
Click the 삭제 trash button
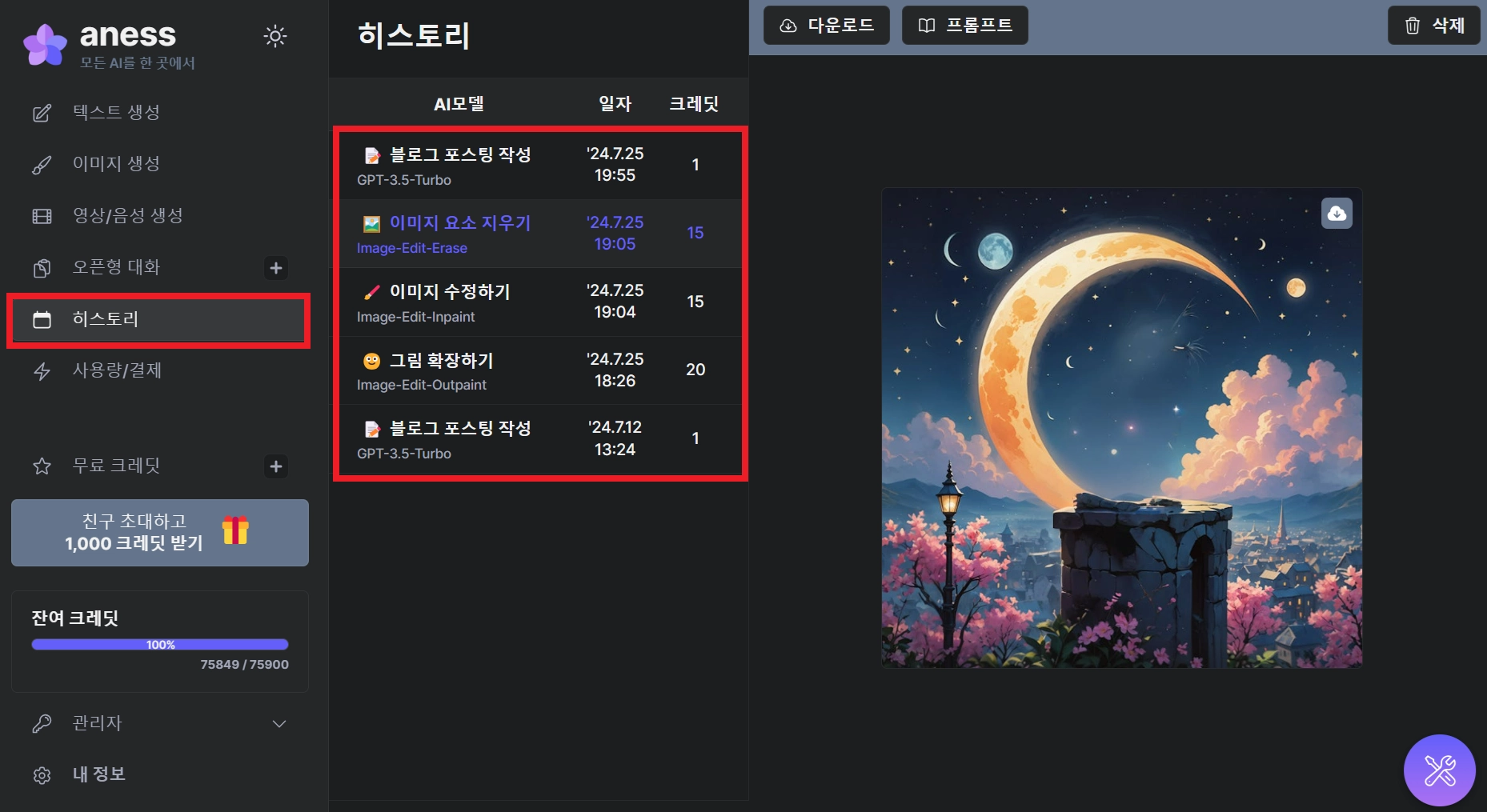1433,26
